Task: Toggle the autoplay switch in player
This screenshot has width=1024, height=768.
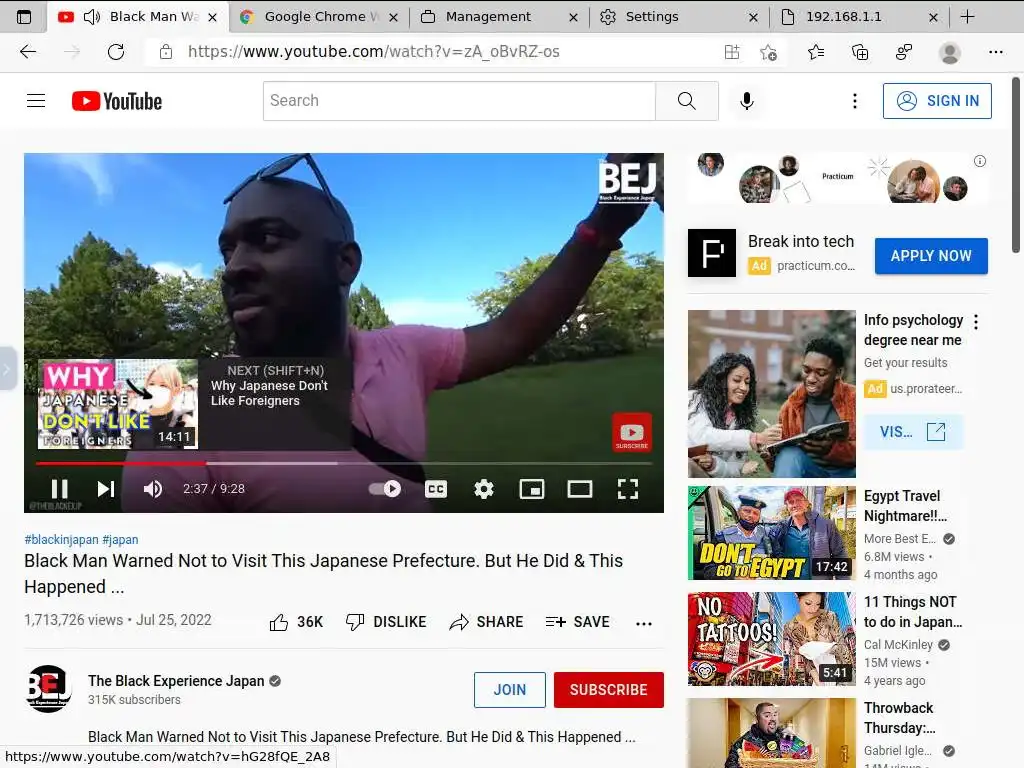Action: click(385, 488)
